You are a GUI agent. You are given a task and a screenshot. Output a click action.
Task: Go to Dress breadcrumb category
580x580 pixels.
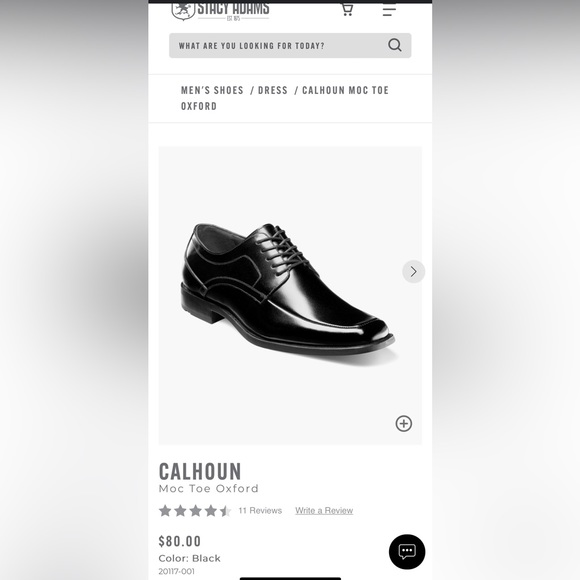pos(273,90)
